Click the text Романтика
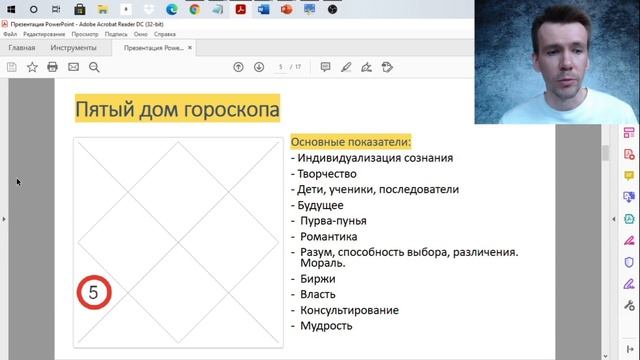Image resolution: width=640 pixels, height=360 pixels. point(329,237)
